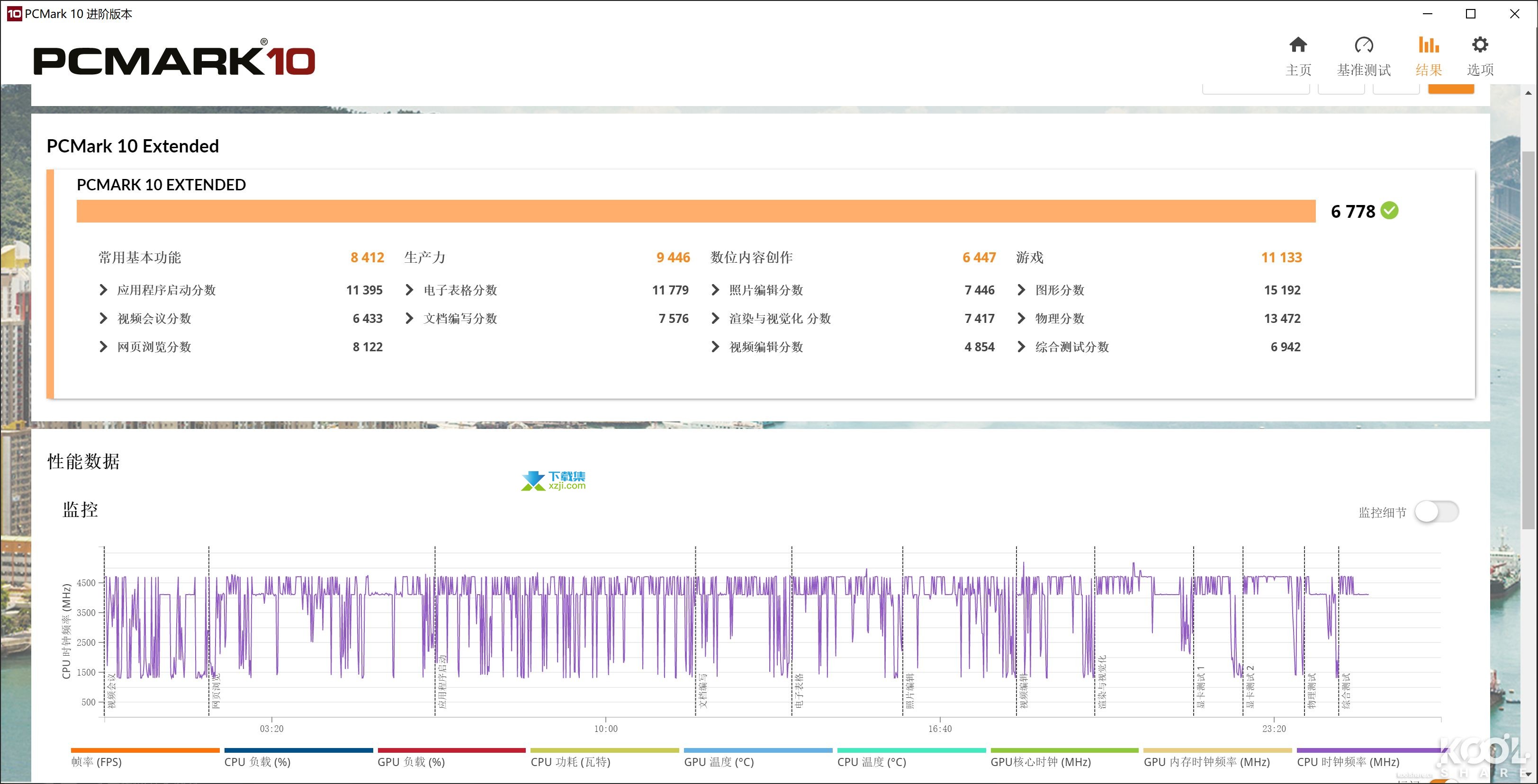Expand the 视频编辑分数 row

tap(715, 347)
